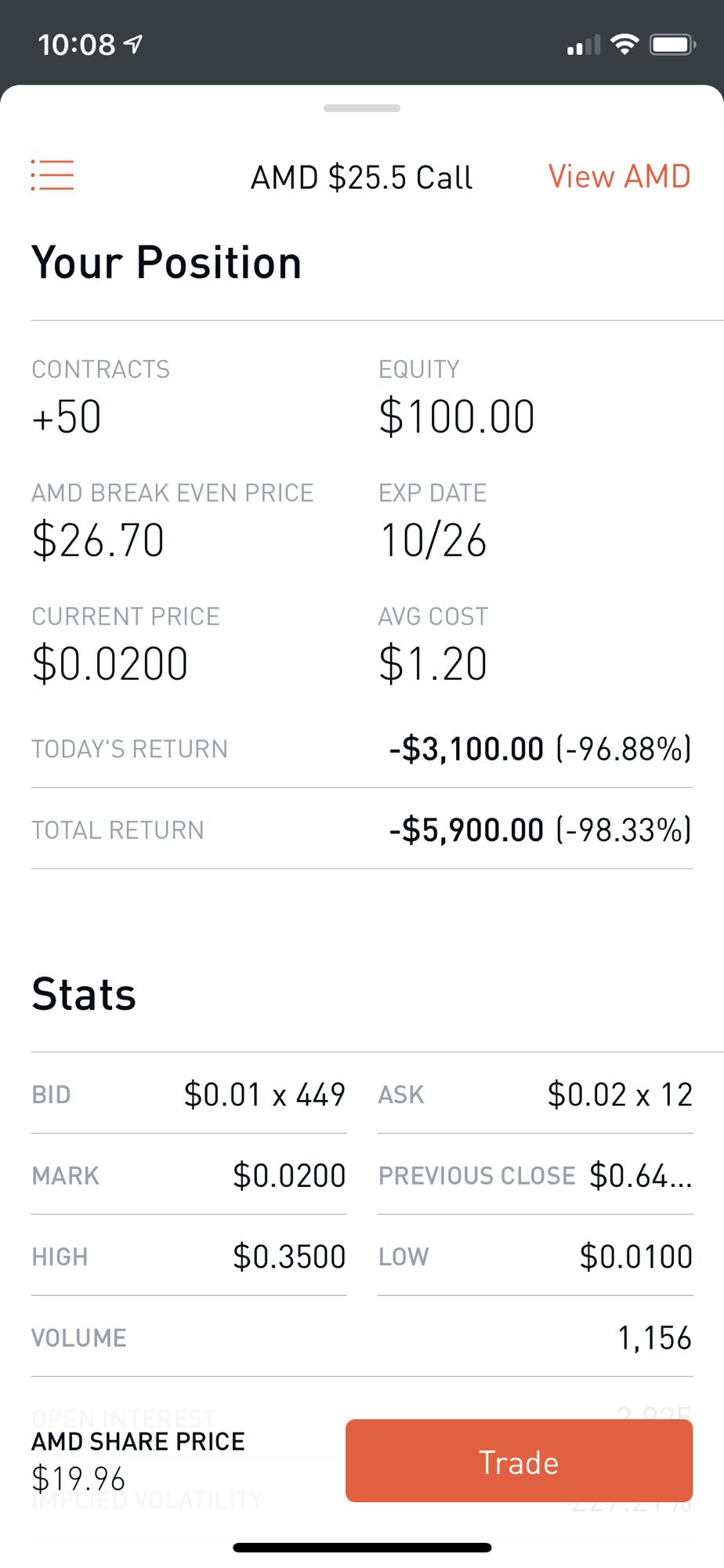Tap the battery status icon
The width and height of the screenshot is (724, 1568).
(672, 45)
